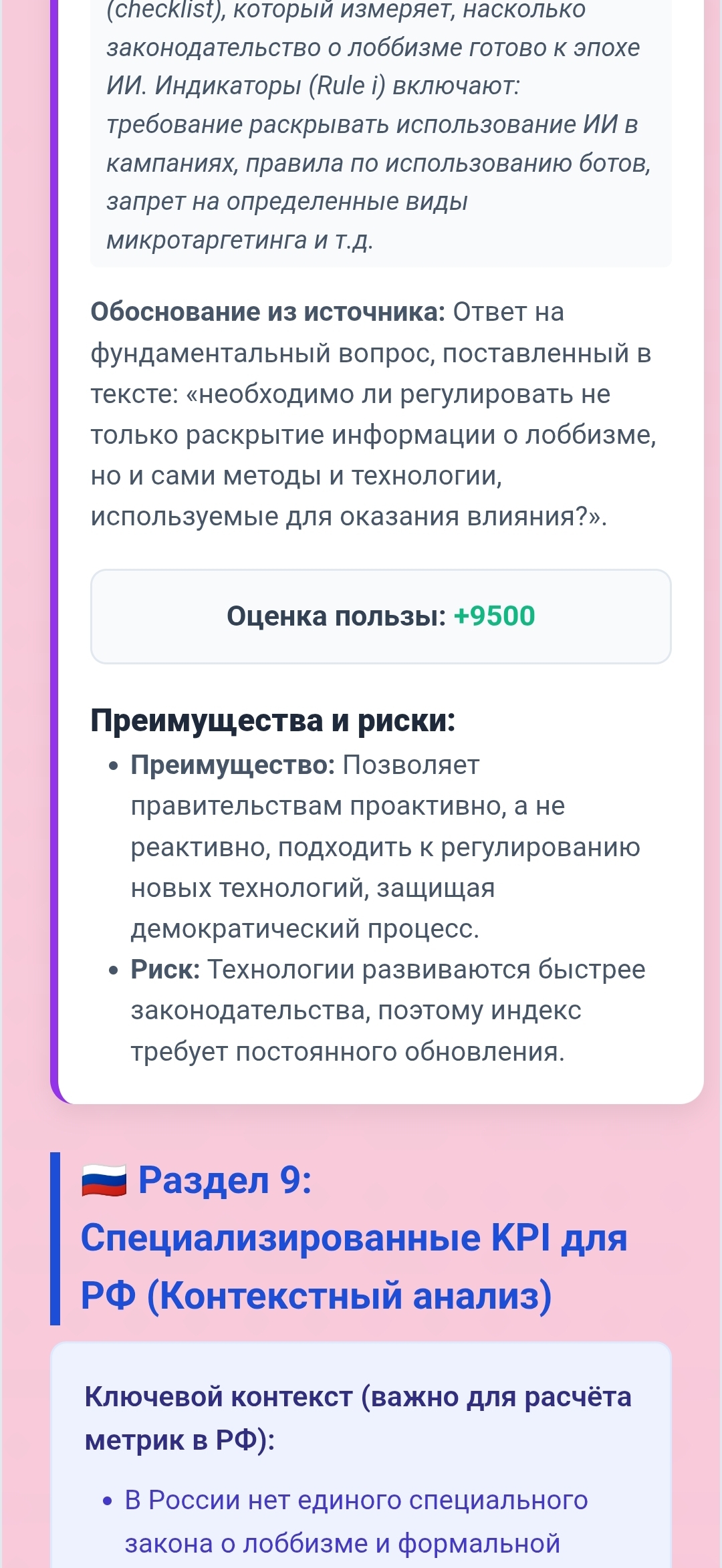Click the purple left border of the card
Screen dimensions: 722x1568
pyautogui.click(x=54, y=535)
